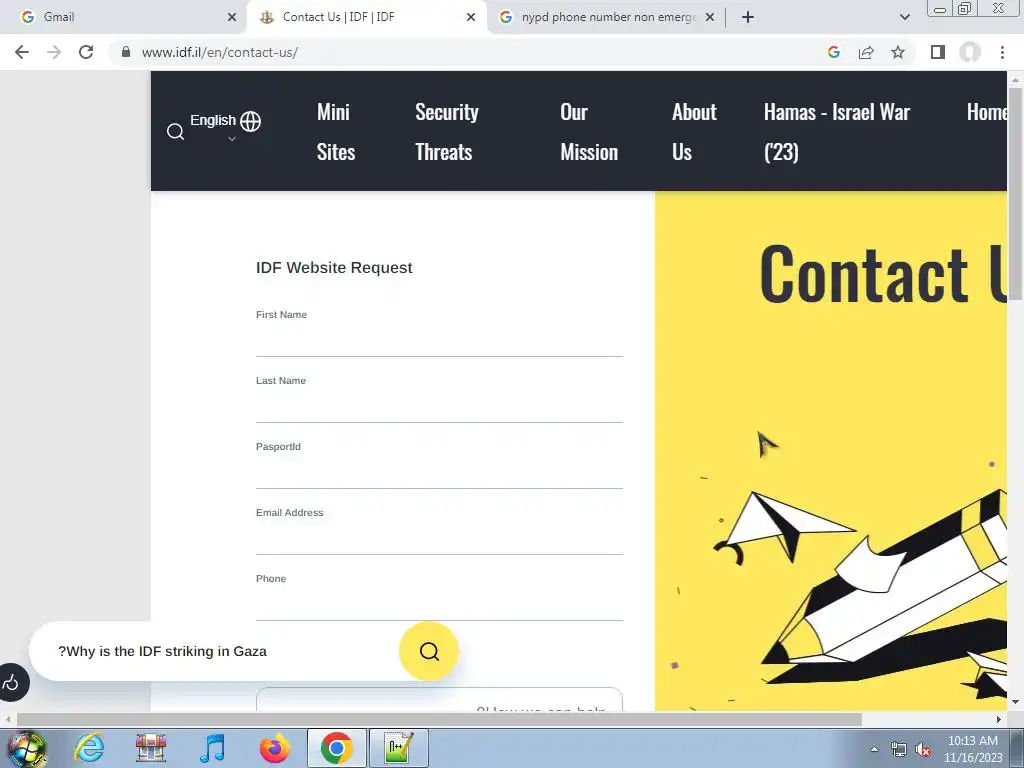This screenshot has width=1024, height=768.
Task: Open the media player music-note icon
Action: [213, 748]
